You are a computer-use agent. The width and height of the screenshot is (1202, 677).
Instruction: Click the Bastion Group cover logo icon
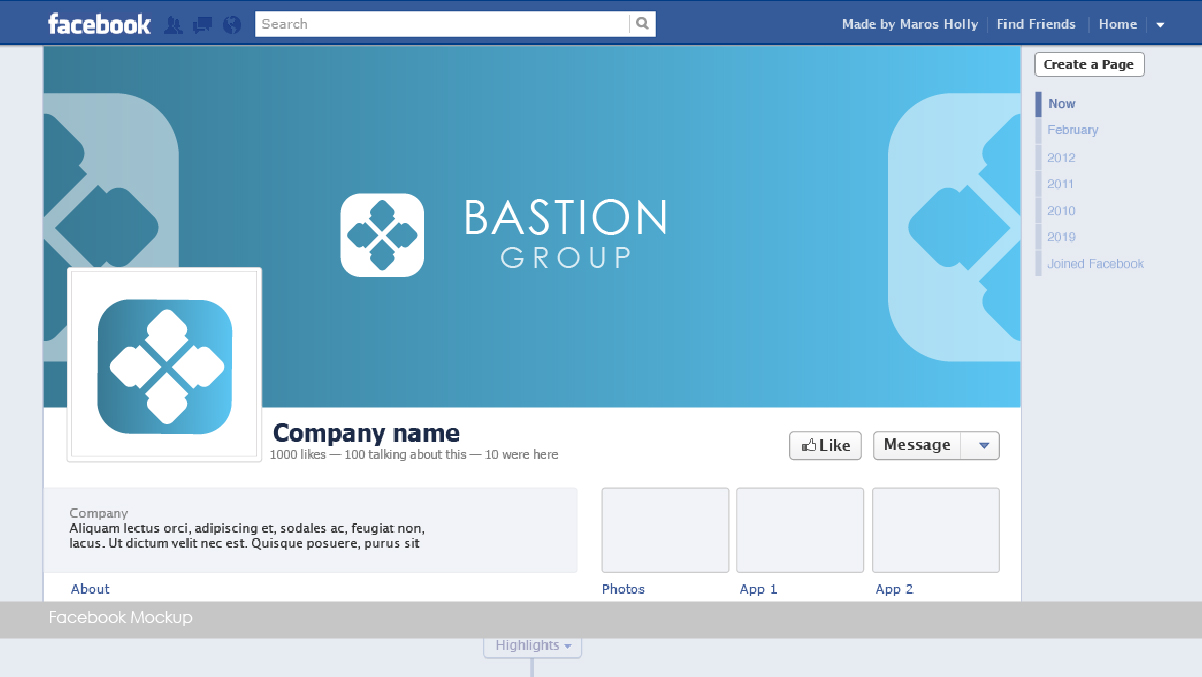pyautogui.click(x=382, y=235)
